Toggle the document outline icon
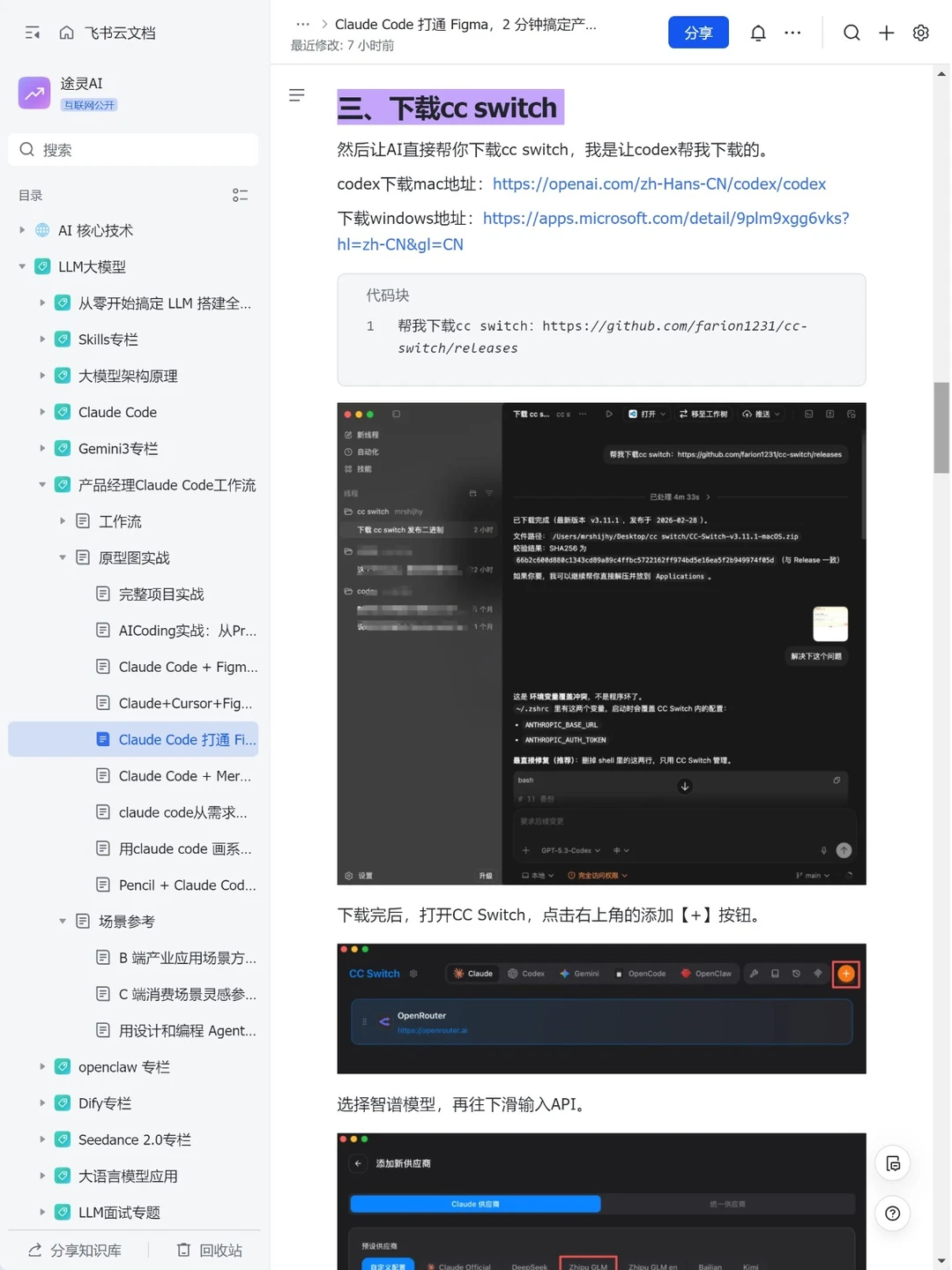Image resolution: width=952 pixels, height=1270 pixels. click(x=297, y=94)
